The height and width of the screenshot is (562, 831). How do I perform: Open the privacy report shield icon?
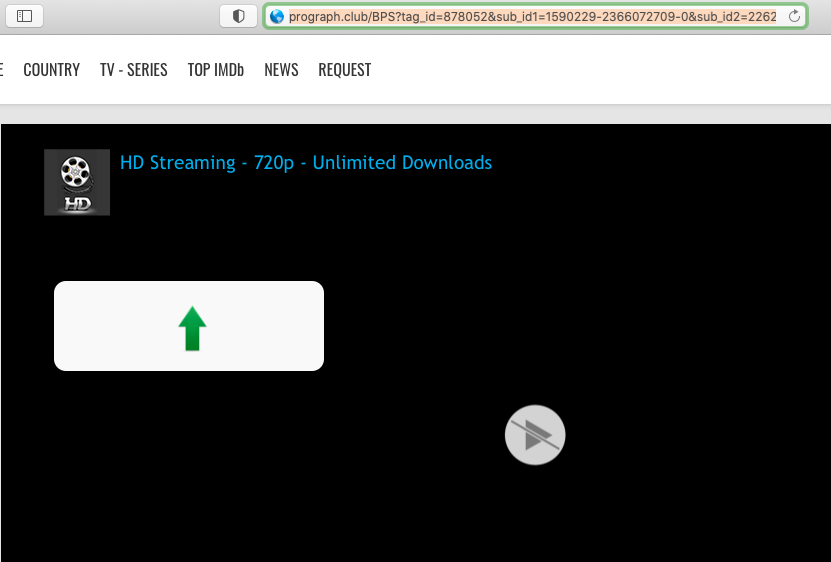[238, 16]
